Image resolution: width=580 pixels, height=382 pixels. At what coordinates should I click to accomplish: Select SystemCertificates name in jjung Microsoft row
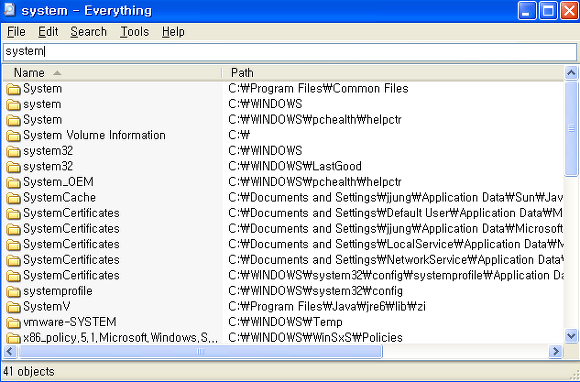[x=71, y=229]
